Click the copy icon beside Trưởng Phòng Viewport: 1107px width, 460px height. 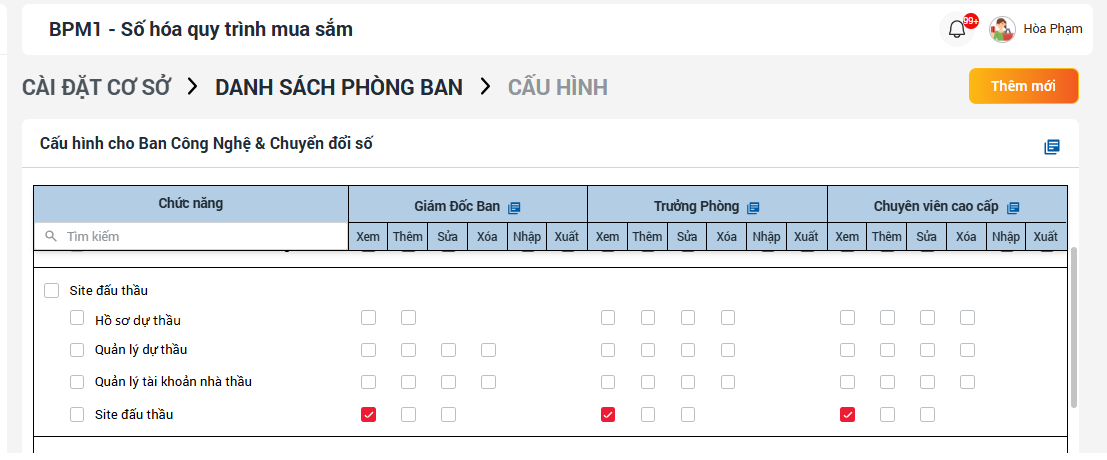click(753, 207)
